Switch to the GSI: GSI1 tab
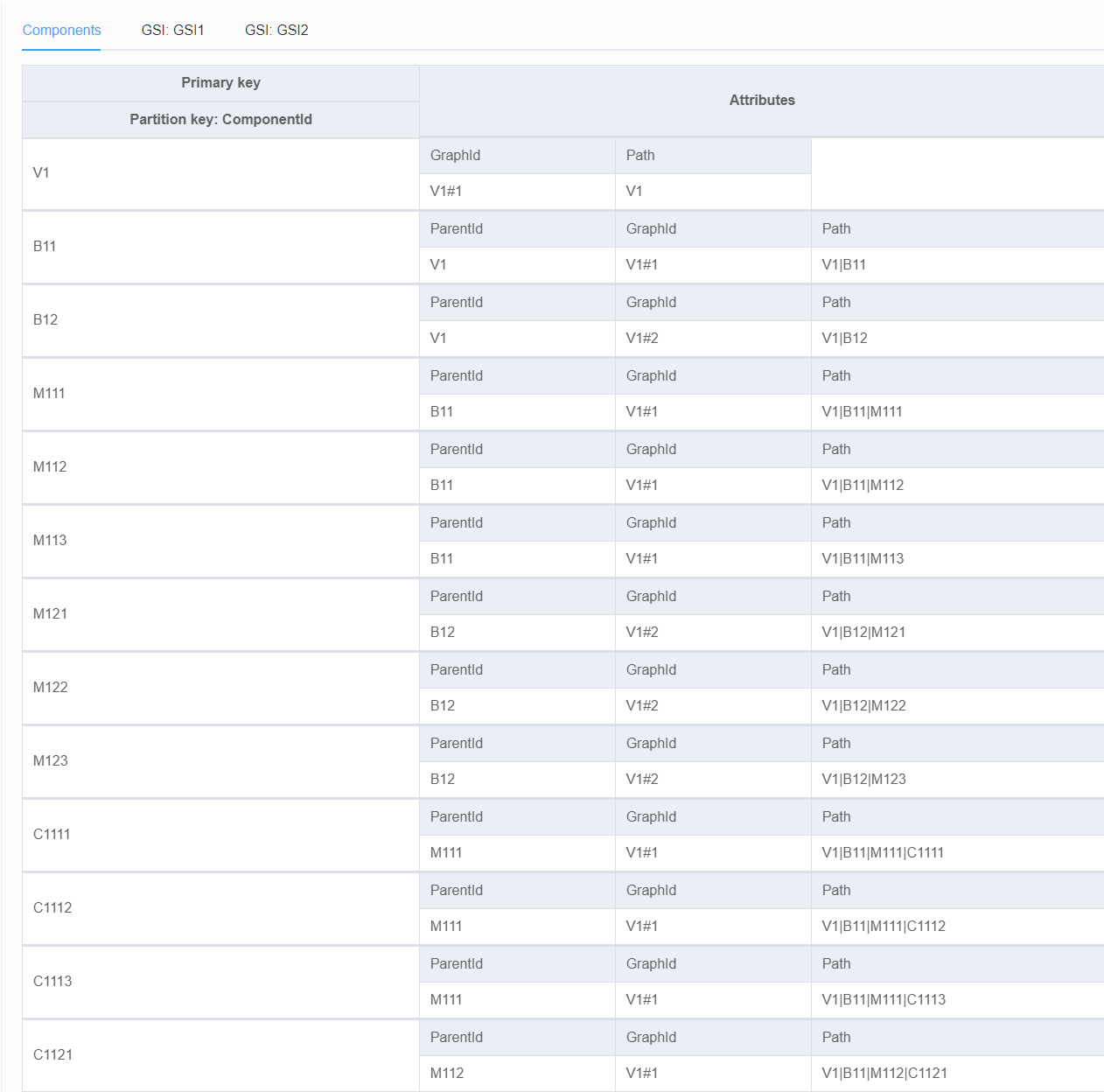 tap(172, 29)
